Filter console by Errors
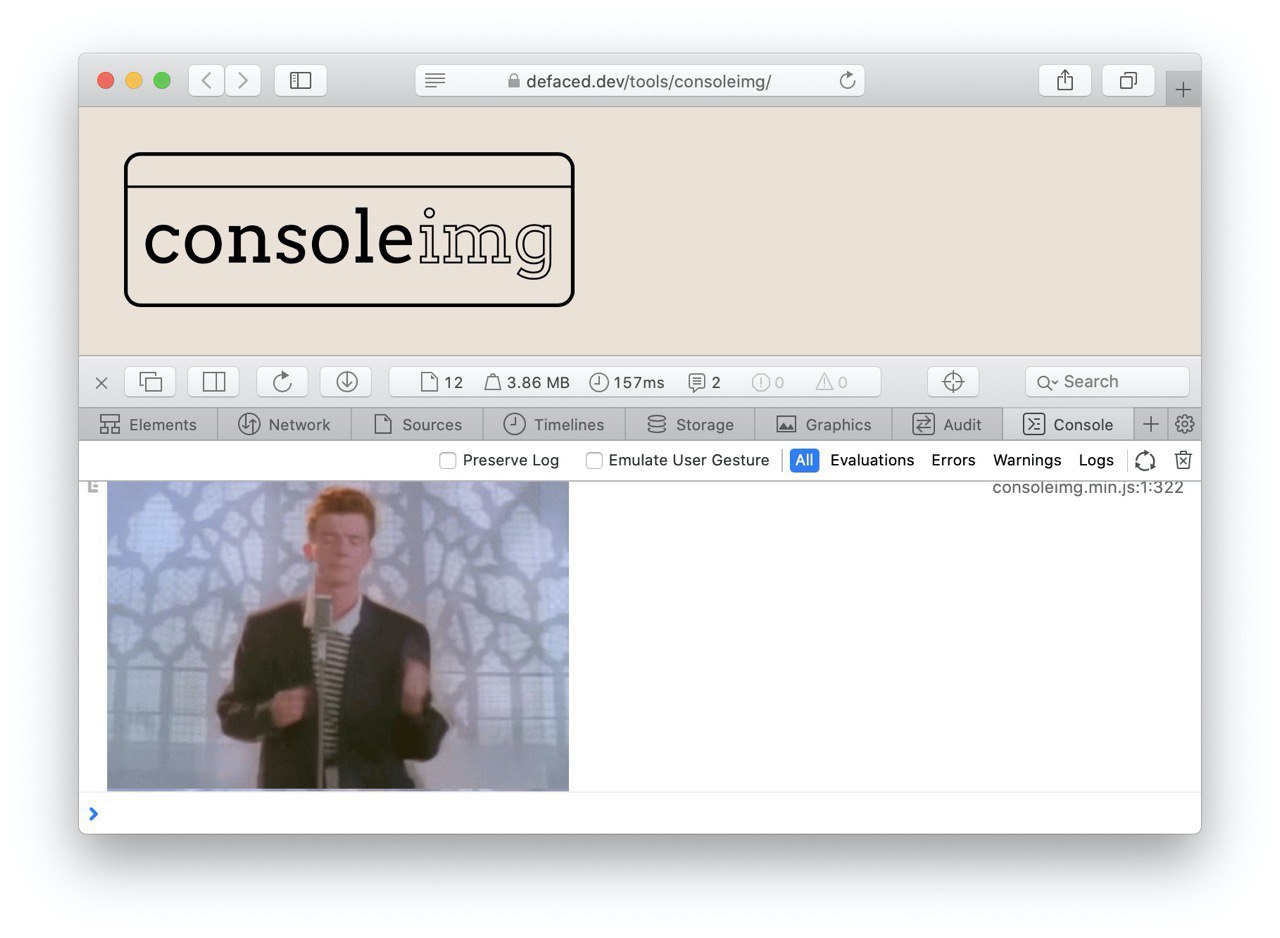 point(953,460)
